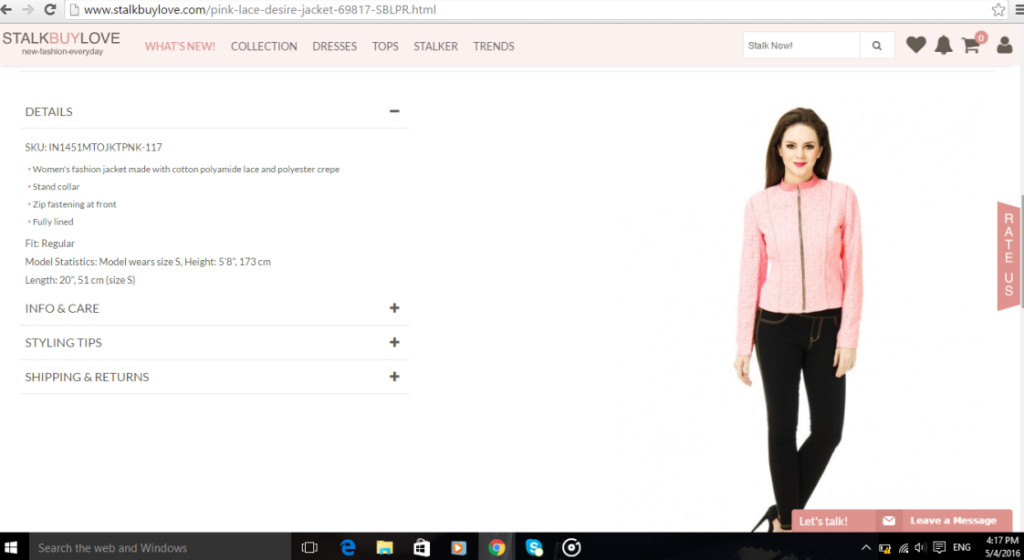Click the 'Length: 20", 51 cm' line
The height and width of the screenshot is (560, 1024).
(80, 280)
